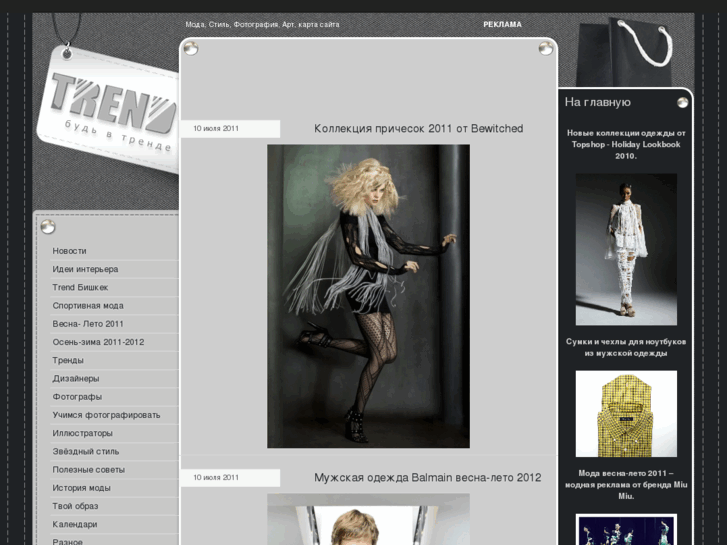Click the blonde hairstyle model photo
Viewport: 727px width, 545px height.
click(x=368, y=296)
